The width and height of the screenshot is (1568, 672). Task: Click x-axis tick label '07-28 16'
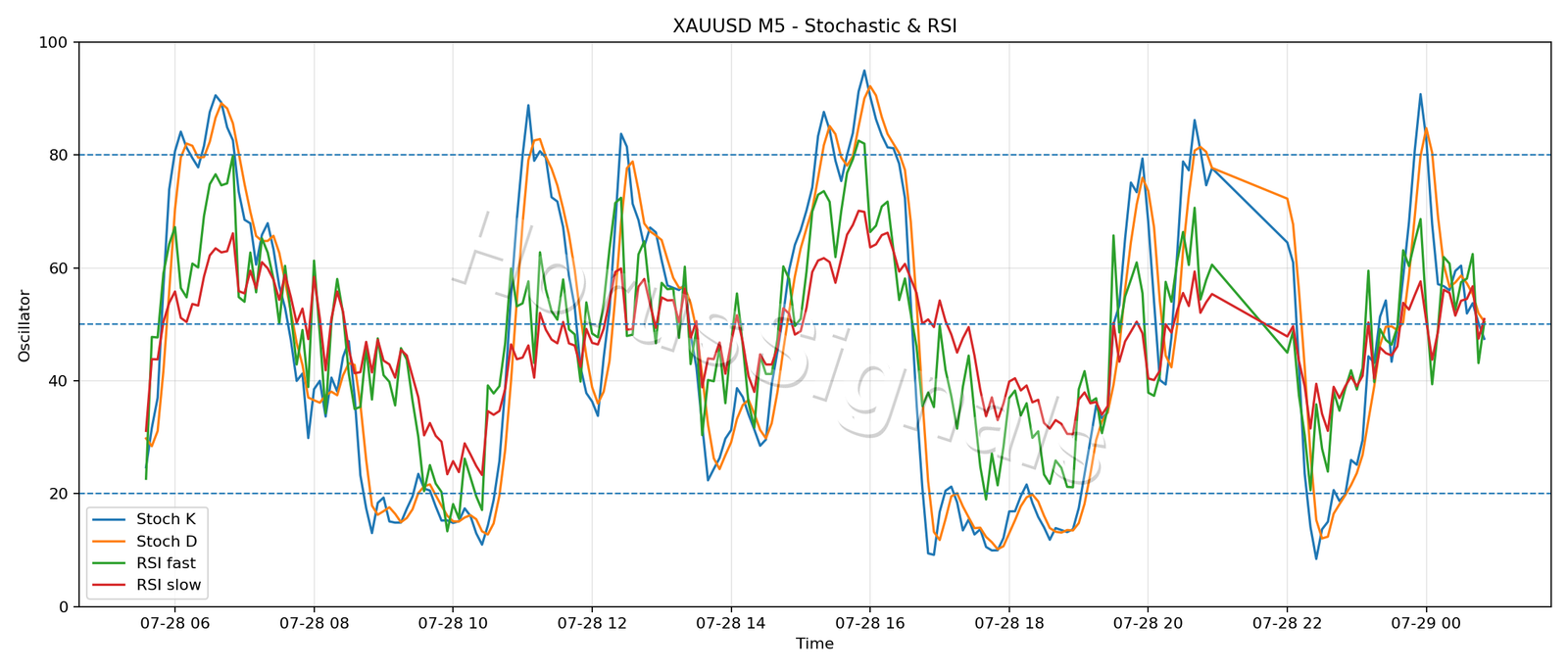coord(869,624)
